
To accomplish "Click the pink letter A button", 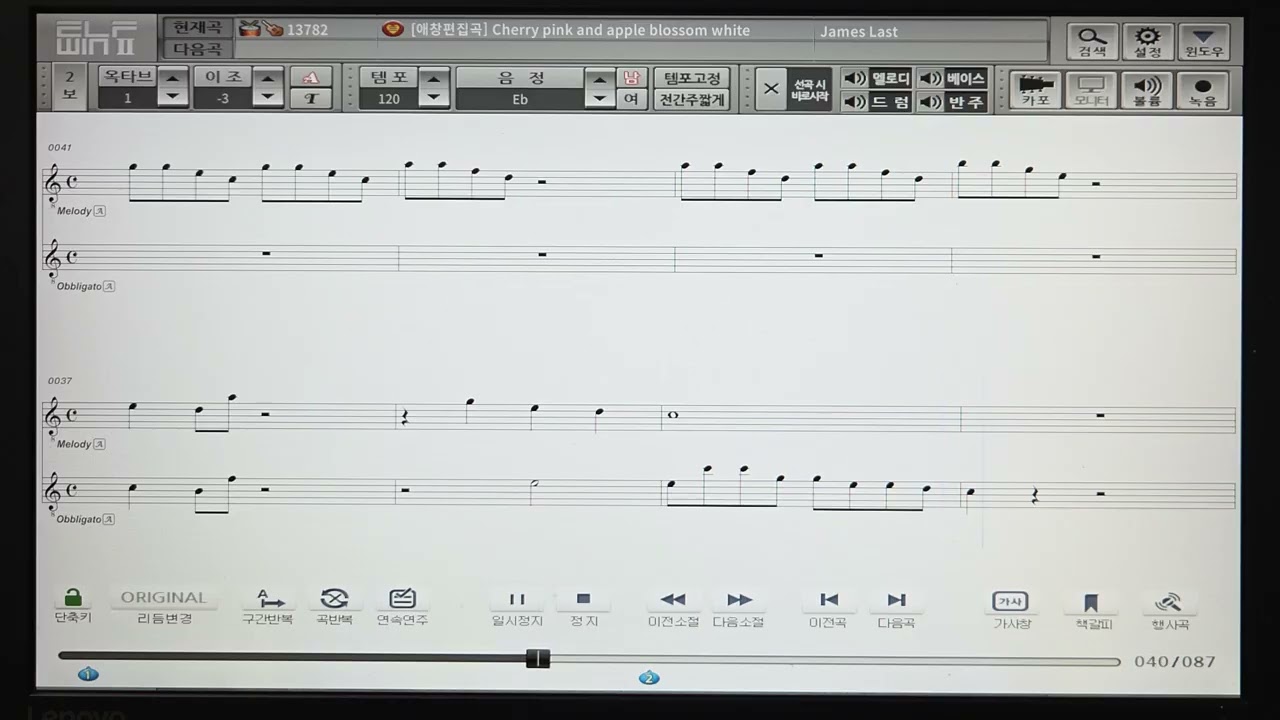I will 311,78.
